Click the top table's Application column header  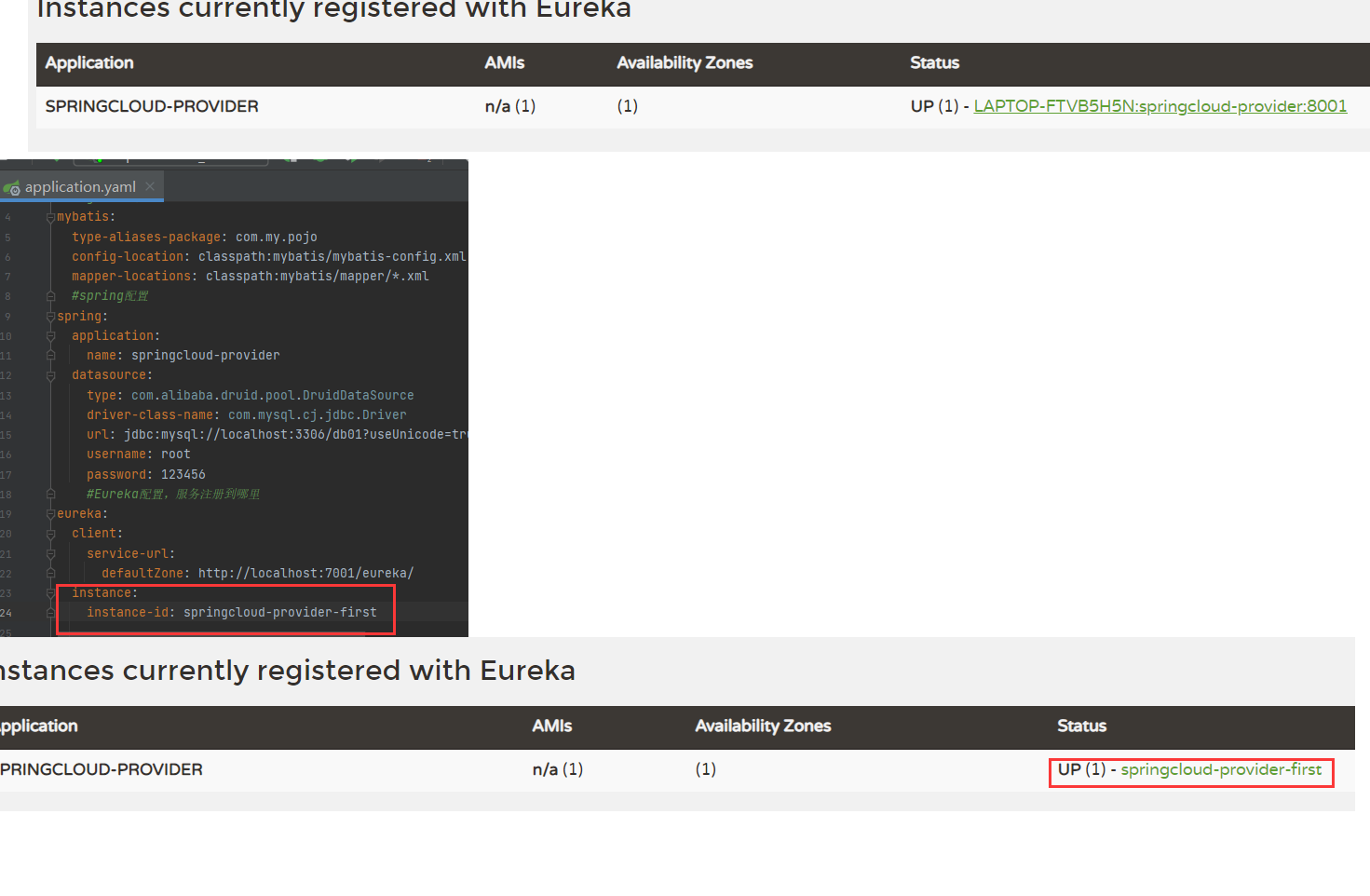89,63
